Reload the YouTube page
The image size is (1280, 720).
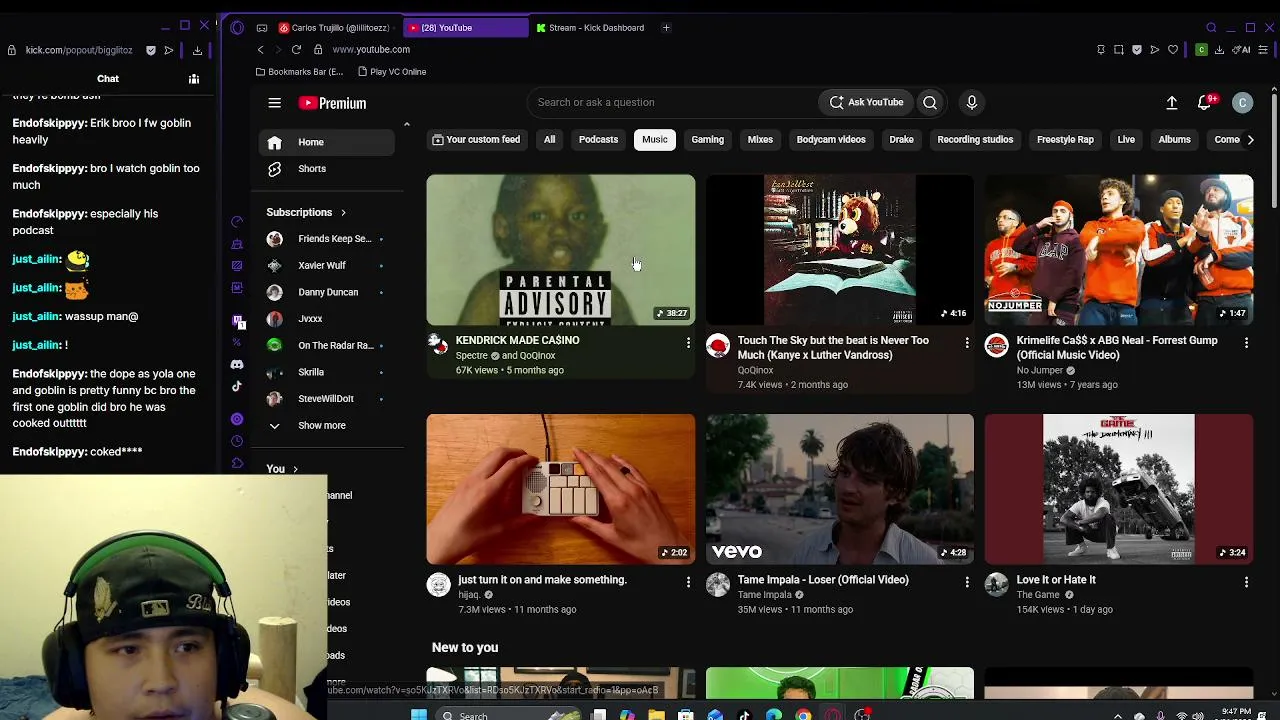(296, 49)
